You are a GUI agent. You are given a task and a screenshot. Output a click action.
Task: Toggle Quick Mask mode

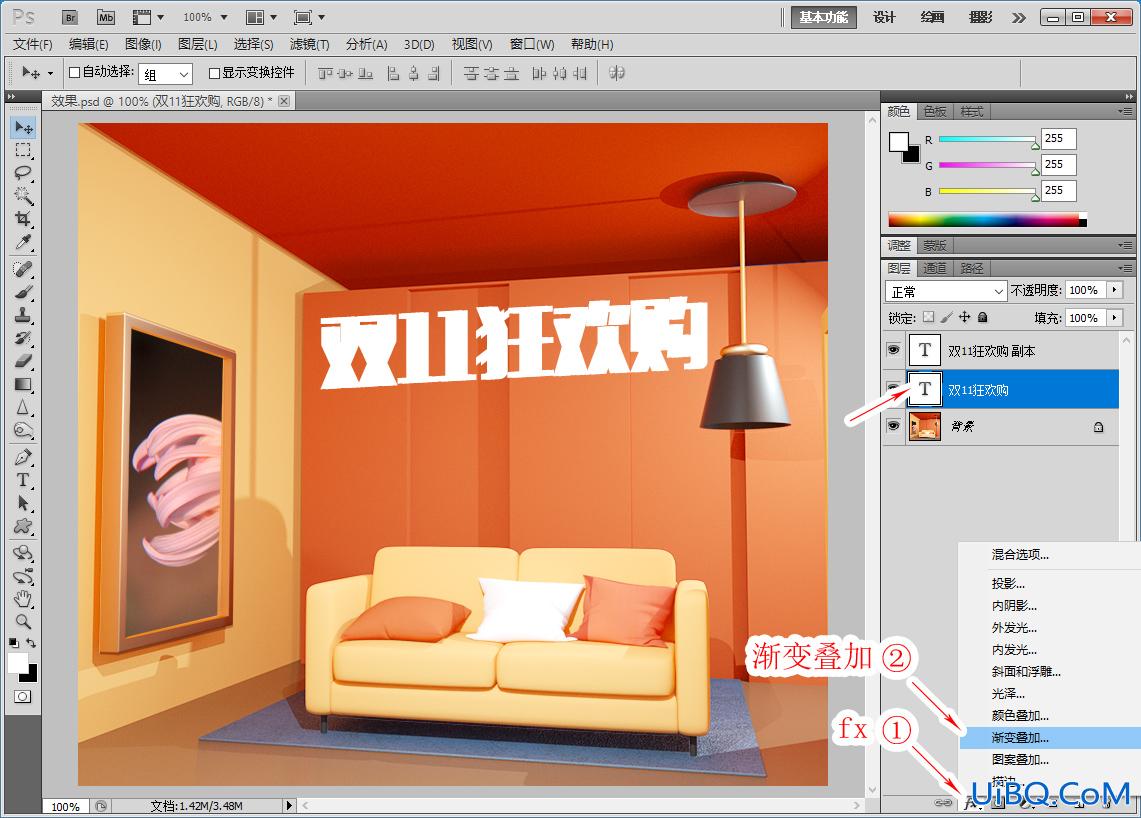pyautogui.click(x=23, y=696)
